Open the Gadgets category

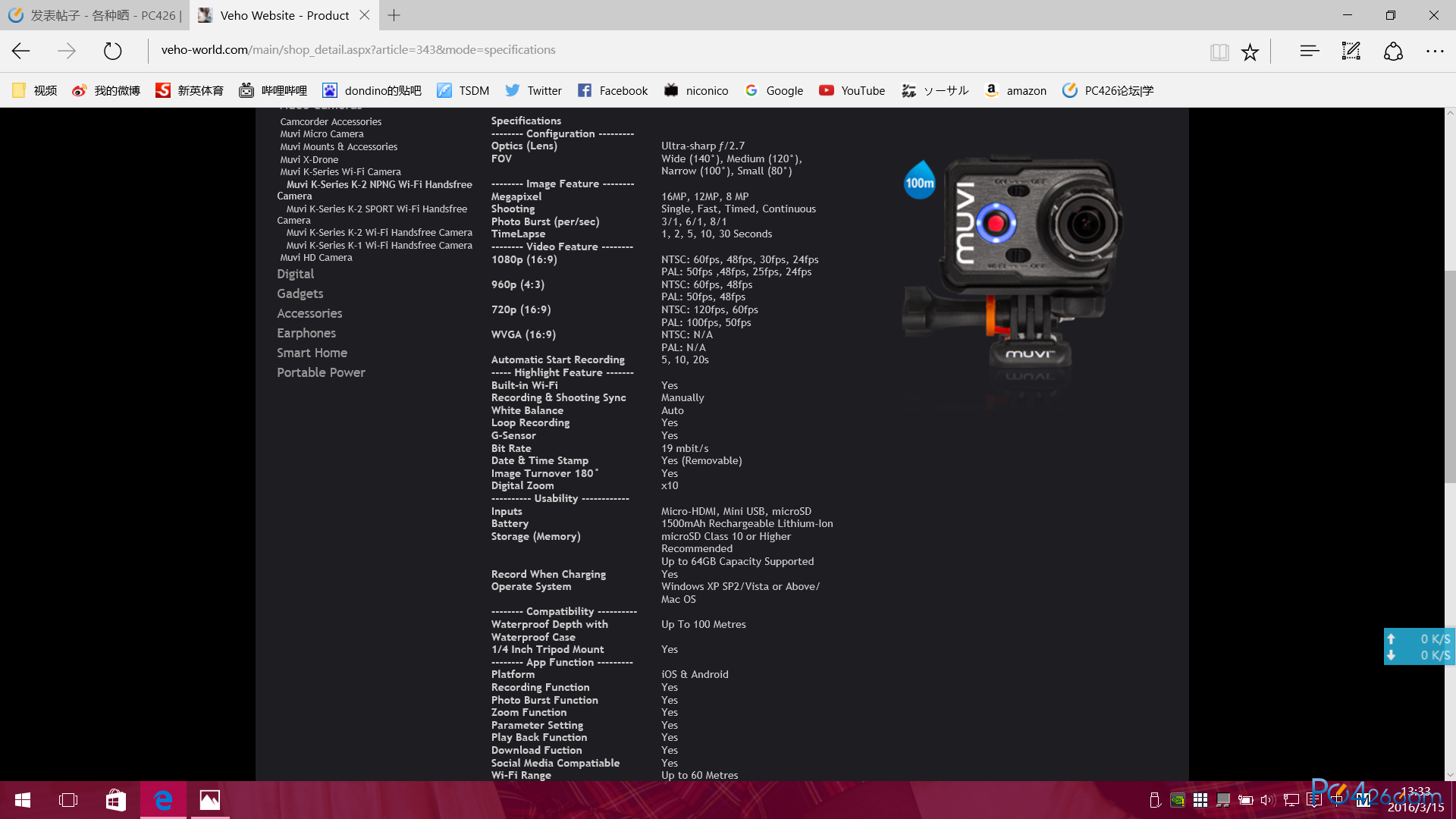tap(300, 293)
